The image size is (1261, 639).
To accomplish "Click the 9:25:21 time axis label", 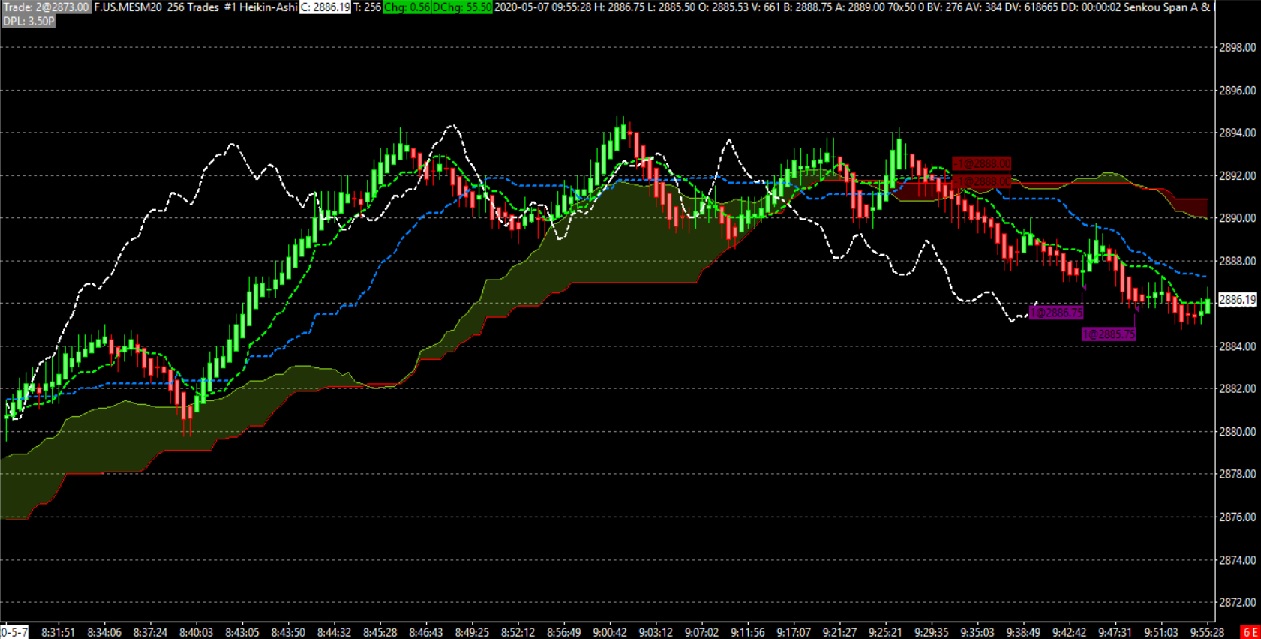I will tap(885, 632).
